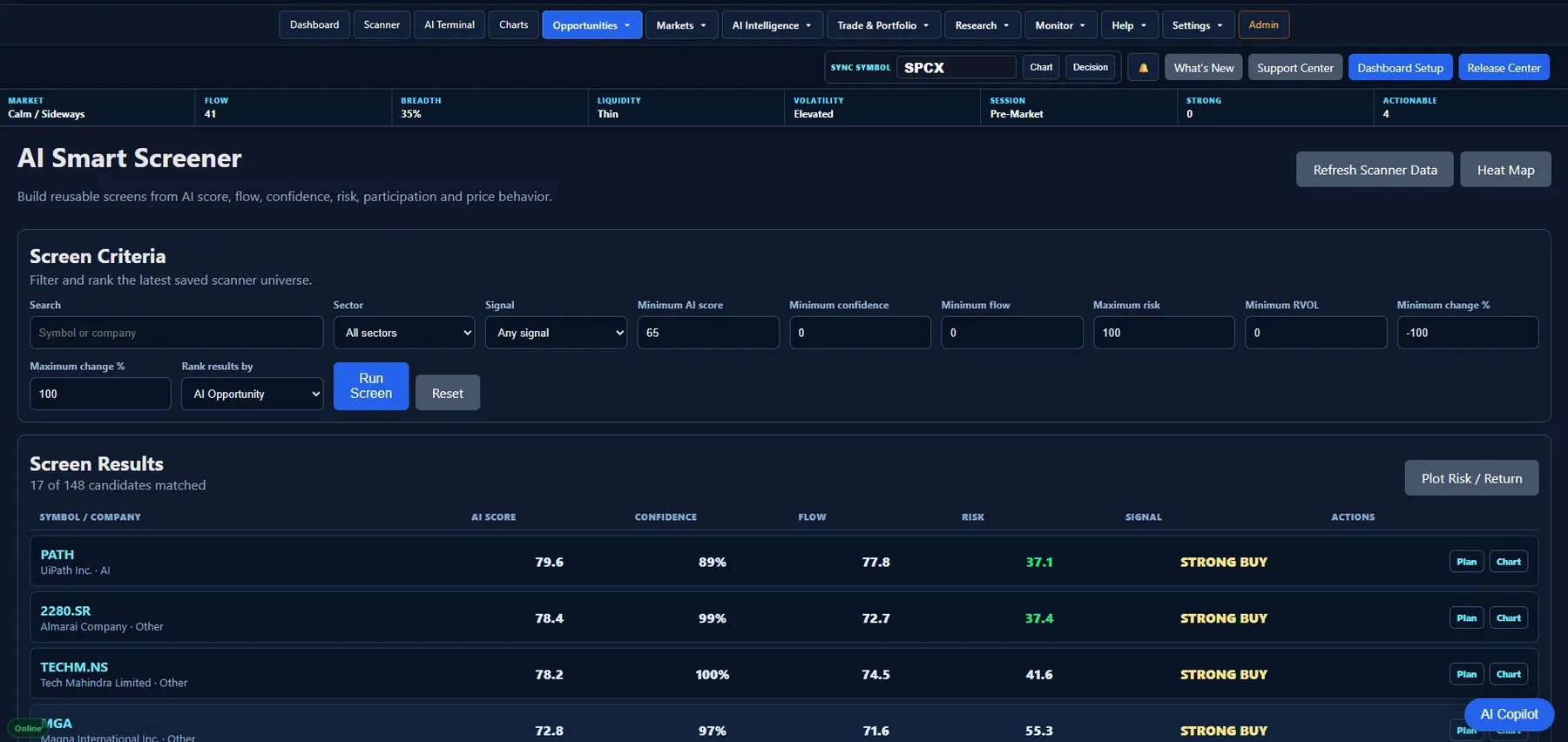The image size is (1568, 742).
Task: Expand the Opportunities menu
Action: (591, 24)
